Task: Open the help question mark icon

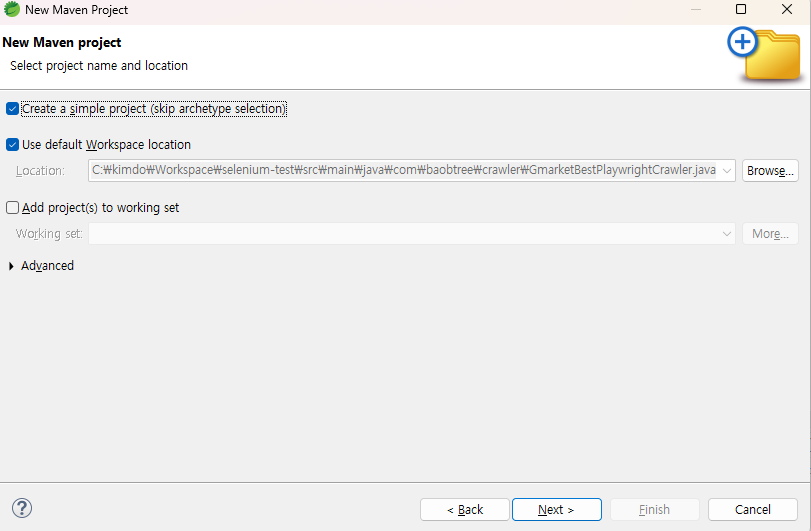Action: (22, 508)
